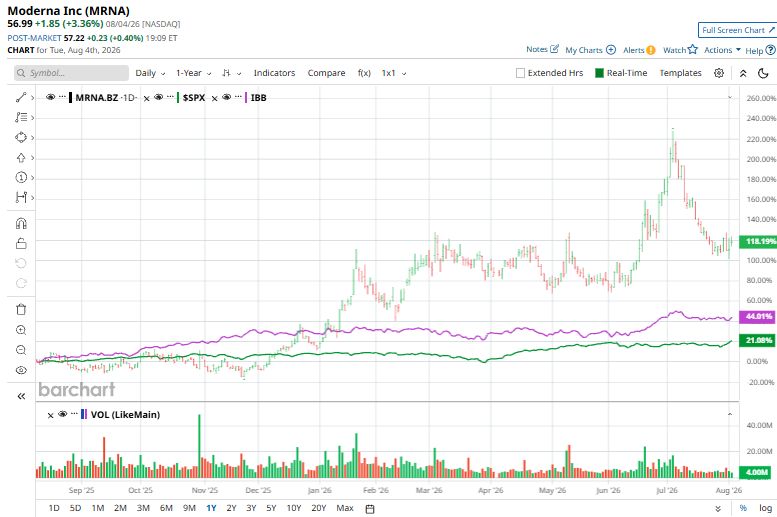
Task: Remove the VOL (LikeMain) indicator
Action: pos(51,415)
